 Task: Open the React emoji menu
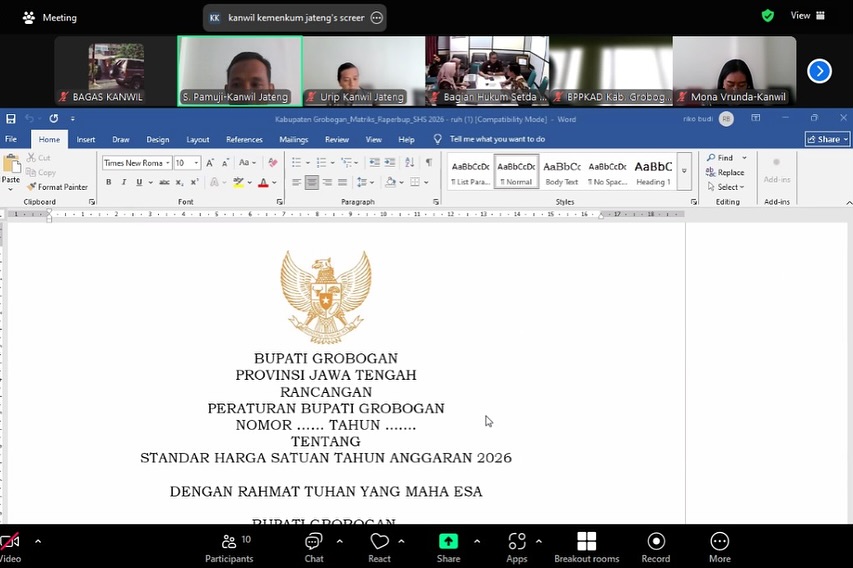[x=379, y=541]
